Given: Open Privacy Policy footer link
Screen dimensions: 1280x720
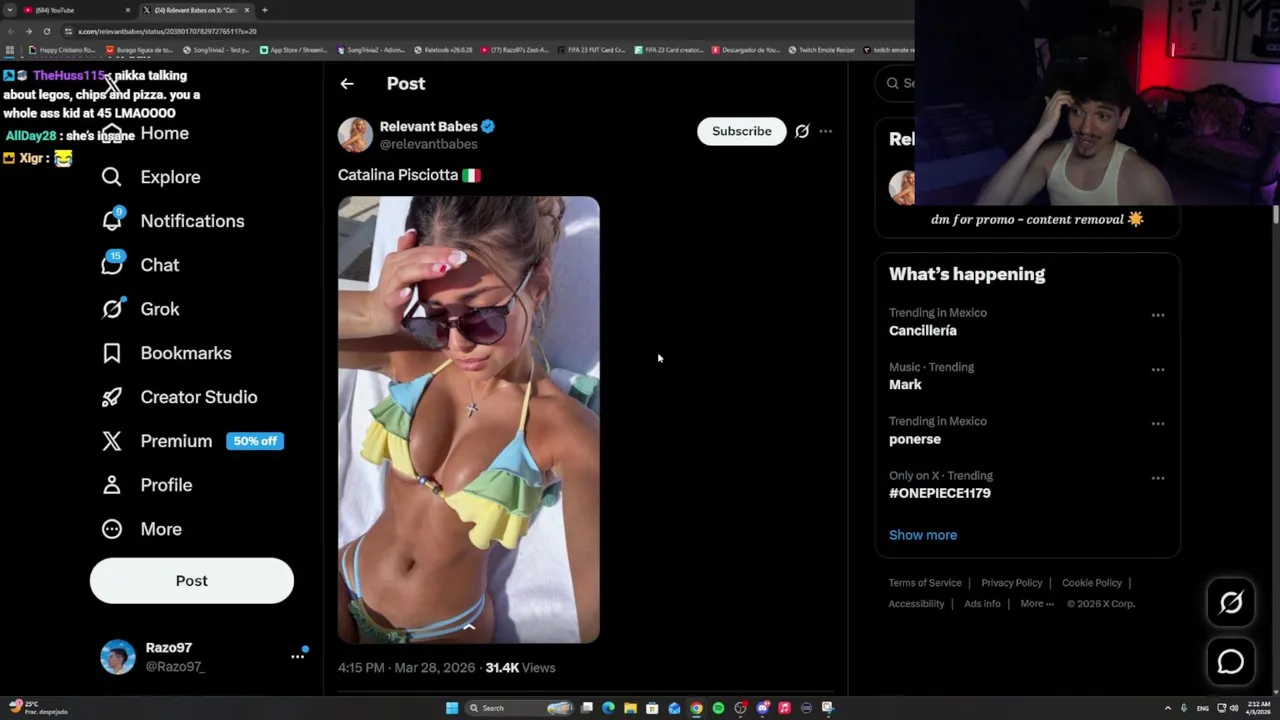Looking at the screenshot, I should [x=1012, y=583].
